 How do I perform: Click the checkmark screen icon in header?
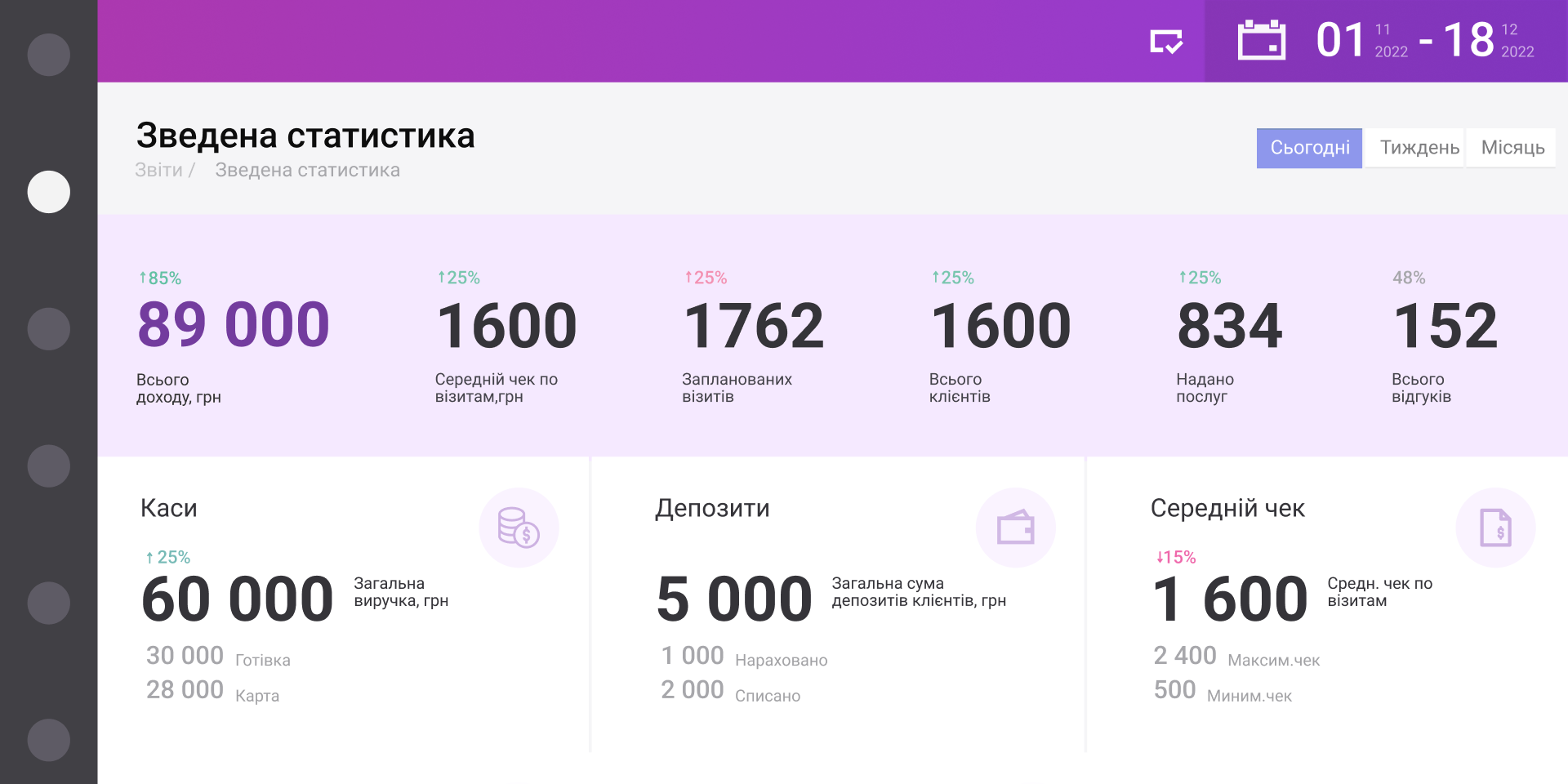[1166, 41]
